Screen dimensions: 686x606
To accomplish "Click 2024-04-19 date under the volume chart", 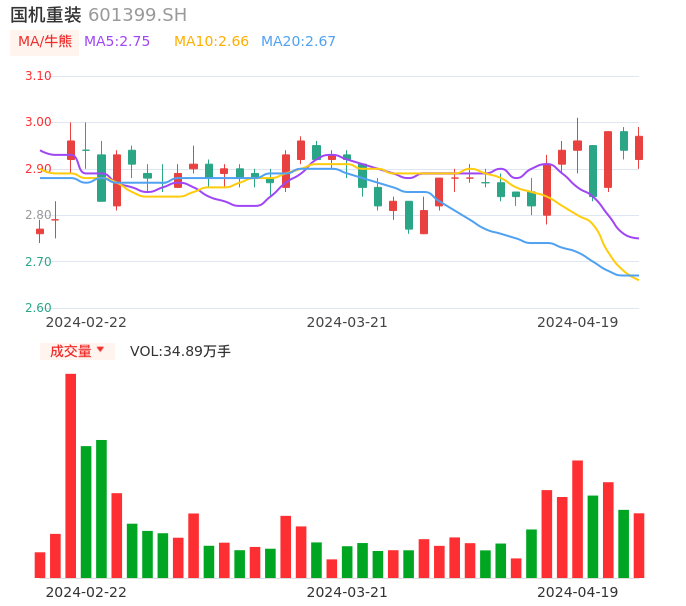I will (578, 592).
